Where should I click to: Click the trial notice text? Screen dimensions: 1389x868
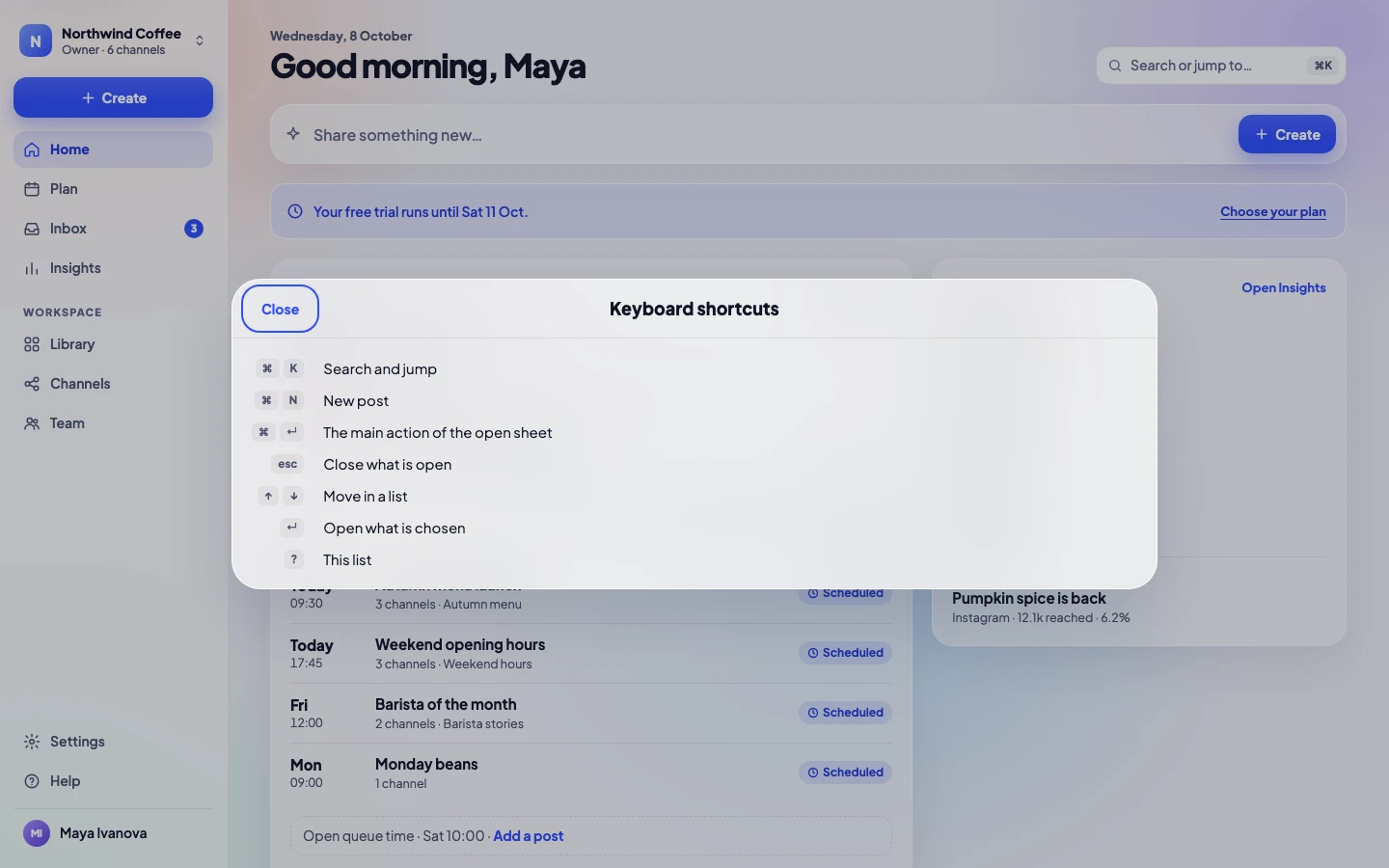(x=421, y=211)
